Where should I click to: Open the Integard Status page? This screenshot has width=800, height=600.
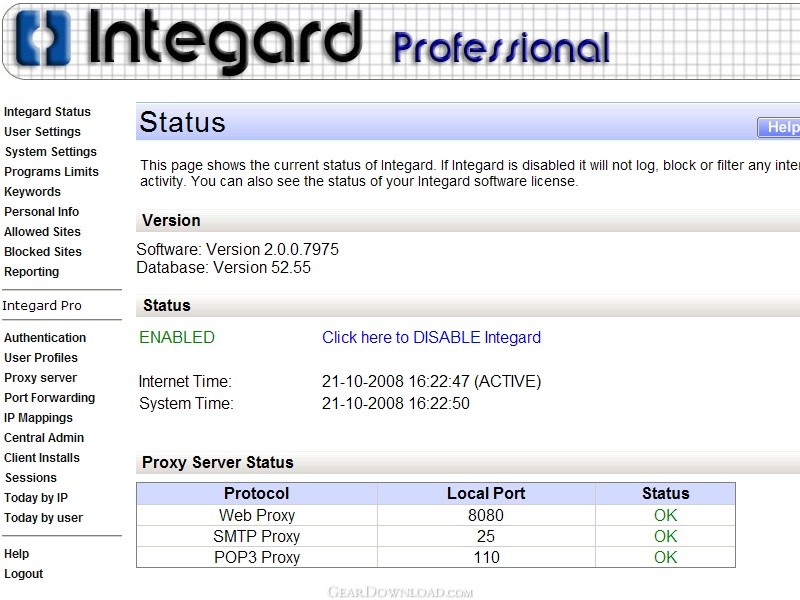click(x=47, y=112)
